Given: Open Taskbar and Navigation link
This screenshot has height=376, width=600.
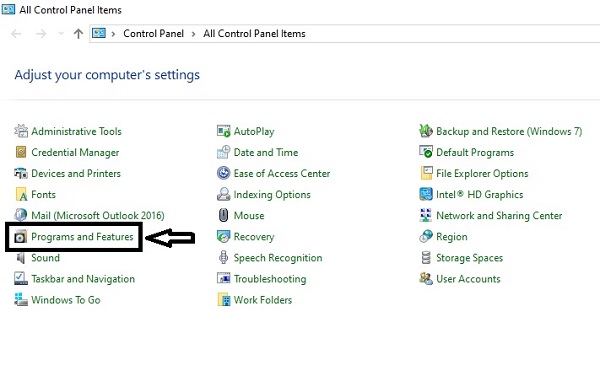Looking at the screenshot, I should [83, 279].
